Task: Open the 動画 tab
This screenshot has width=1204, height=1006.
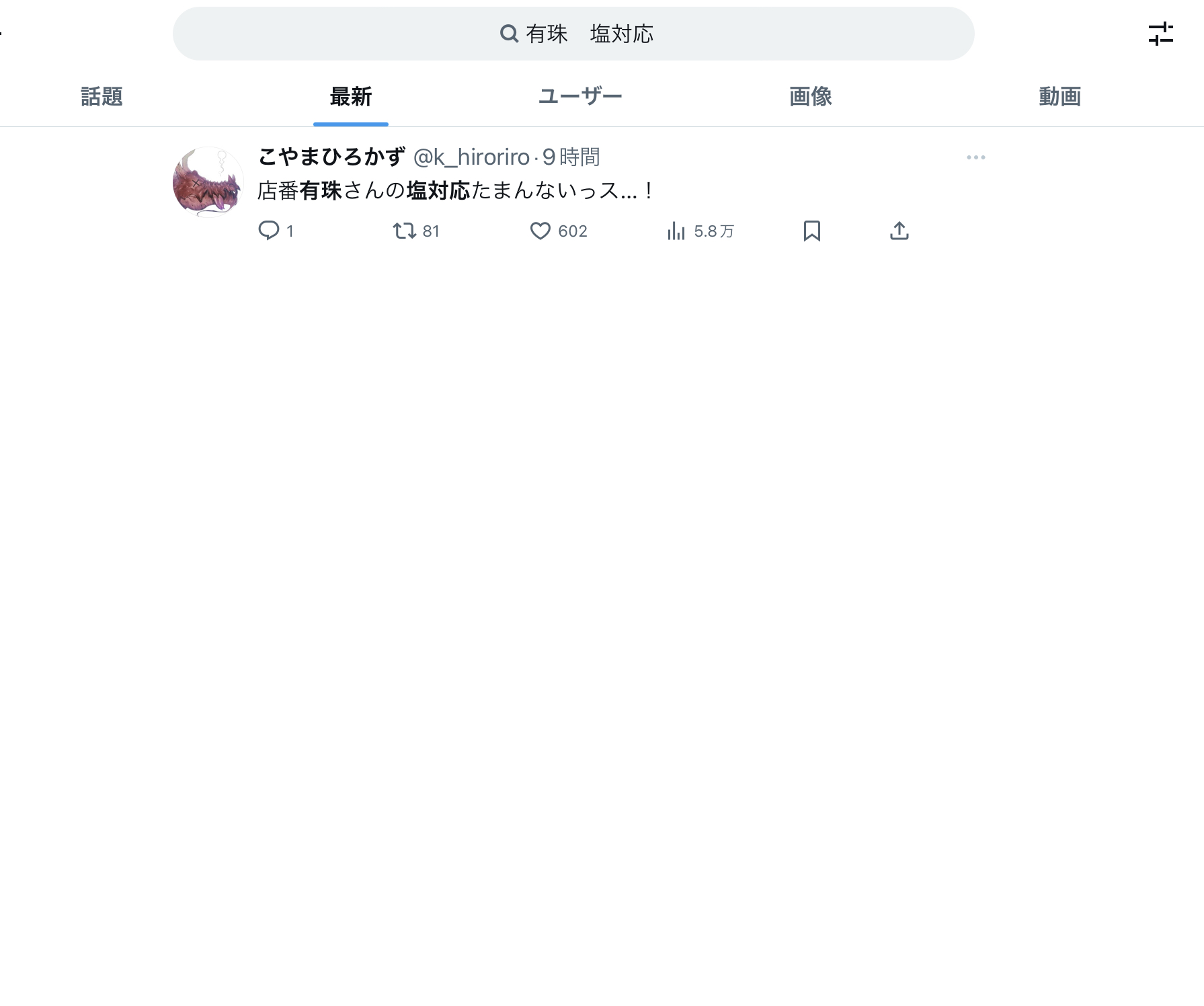Action: 1059,97
